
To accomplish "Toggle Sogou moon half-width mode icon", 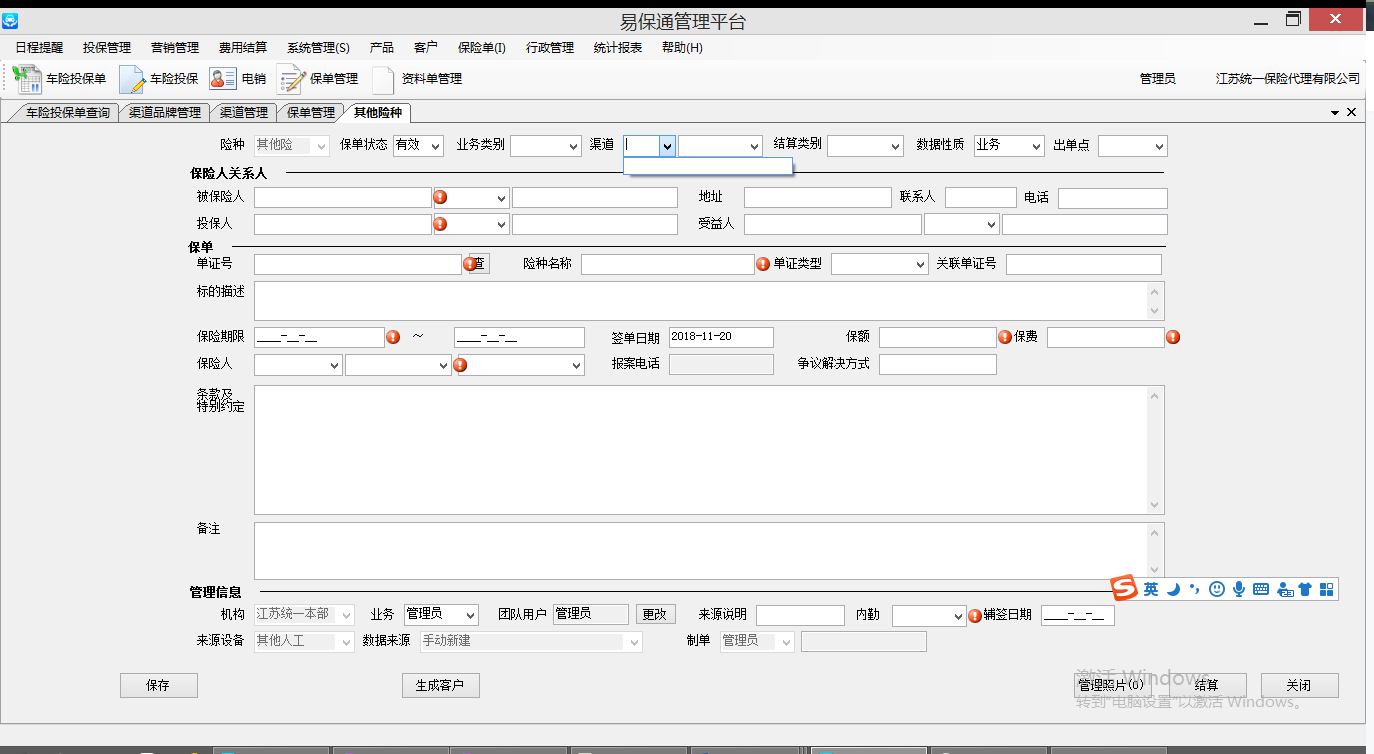I will [x=1174, y=589].
